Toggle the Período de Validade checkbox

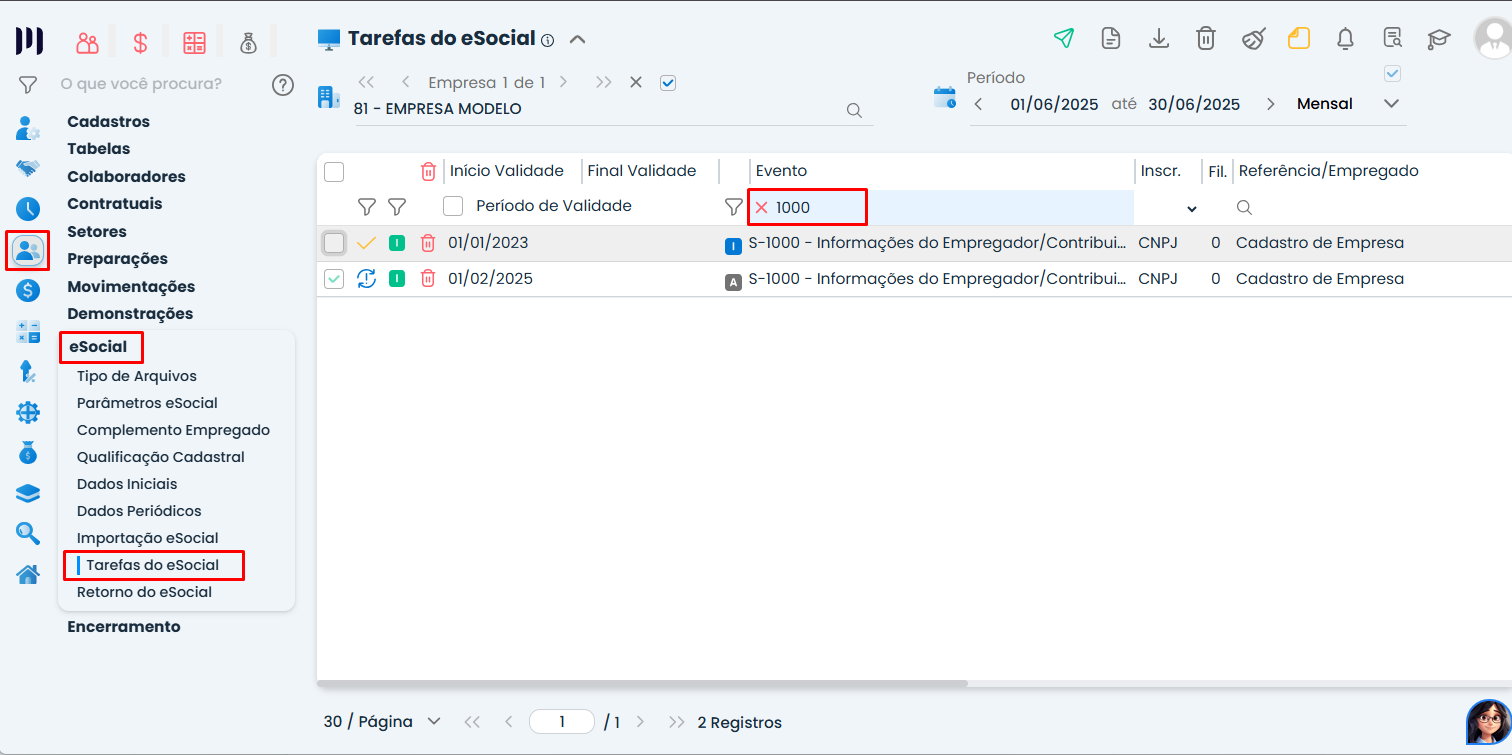click(x=453, y=206)
